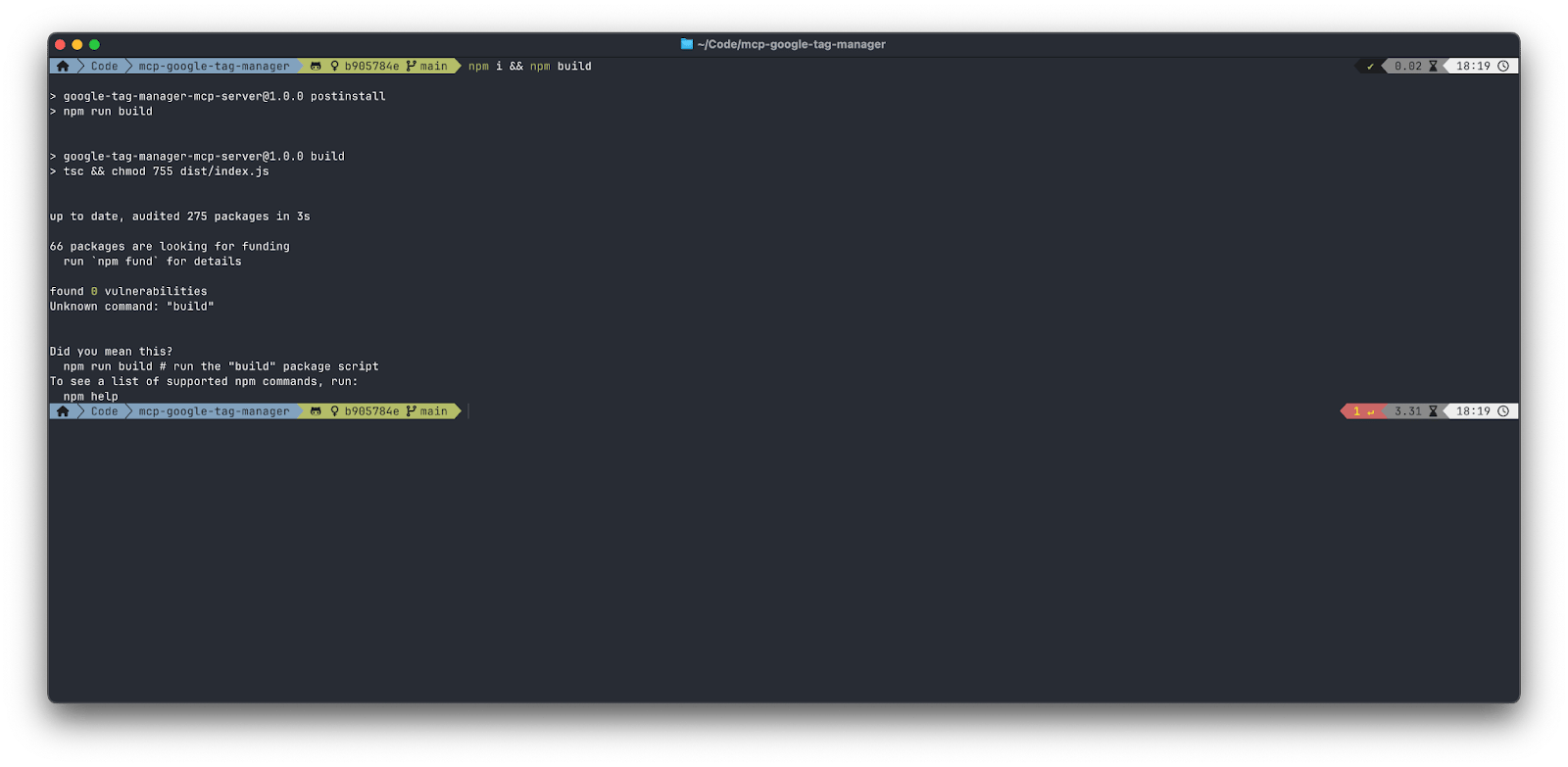
Task: Click "66 packages are looking for funding"
Action: (x=170, y=247)
